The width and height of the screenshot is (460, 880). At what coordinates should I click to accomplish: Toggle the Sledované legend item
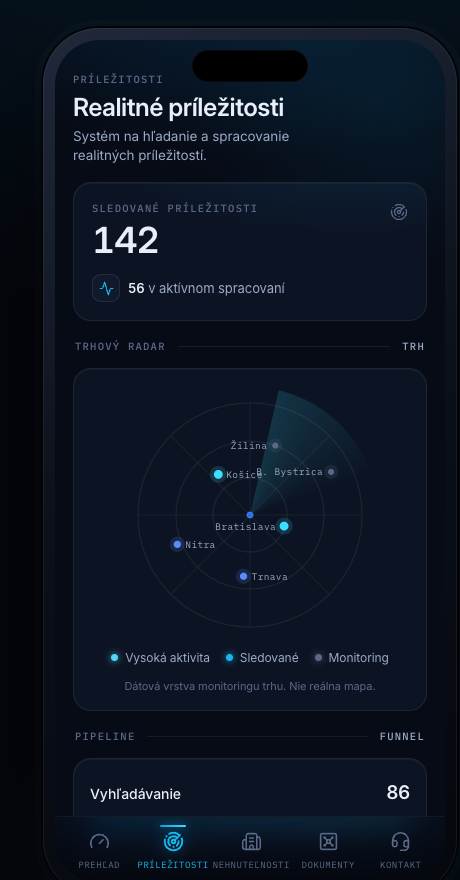click(262, 657)
